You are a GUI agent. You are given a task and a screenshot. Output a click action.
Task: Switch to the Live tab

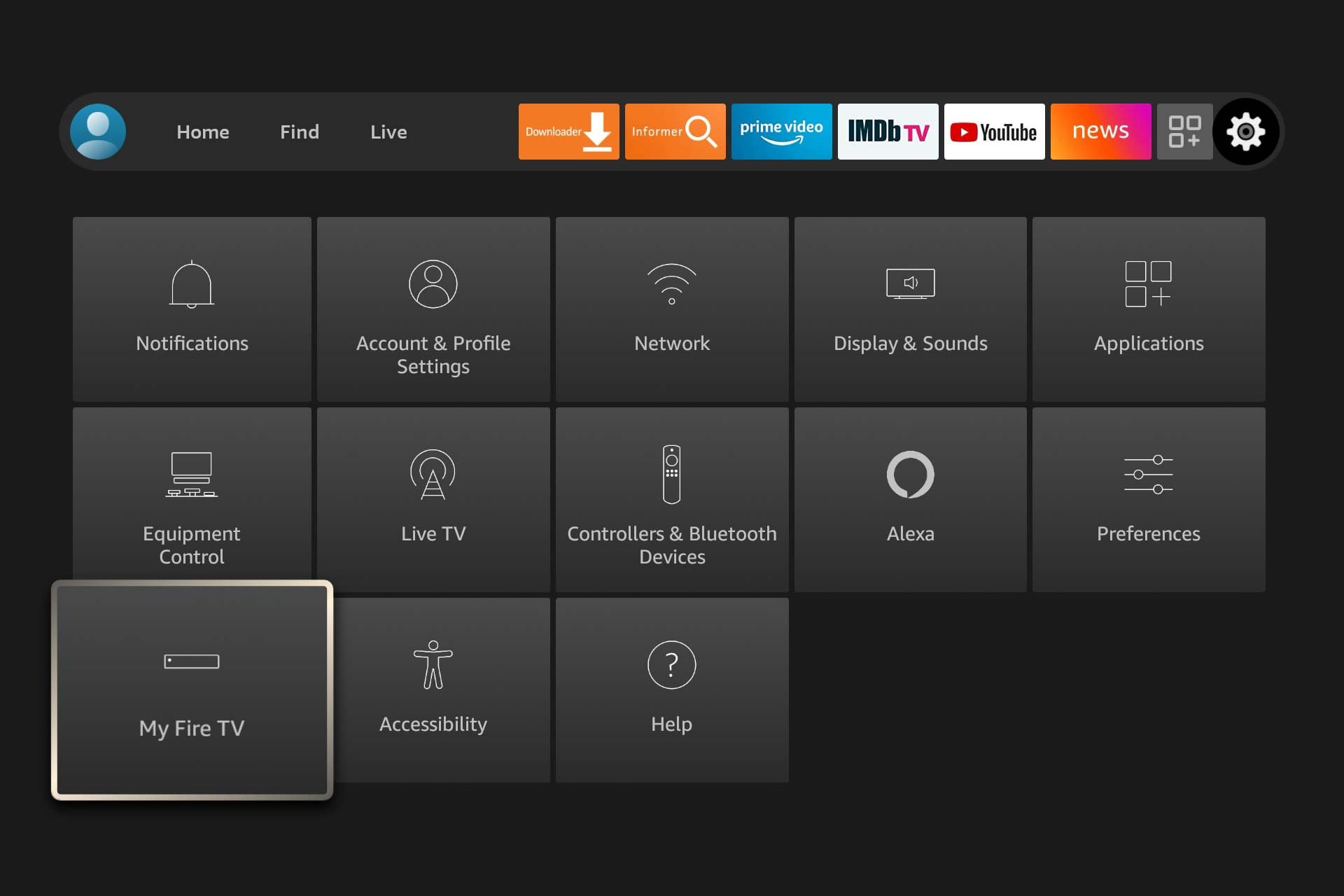coord(388,132)
